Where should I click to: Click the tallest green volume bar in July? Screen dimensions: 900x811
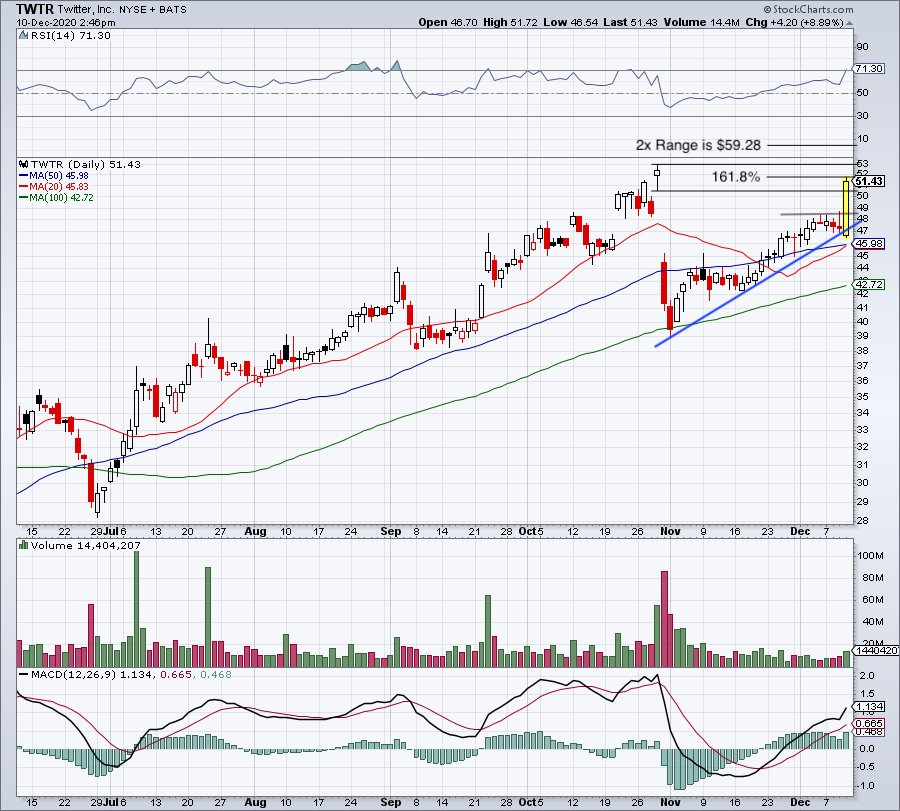click(x=137, y=608)
